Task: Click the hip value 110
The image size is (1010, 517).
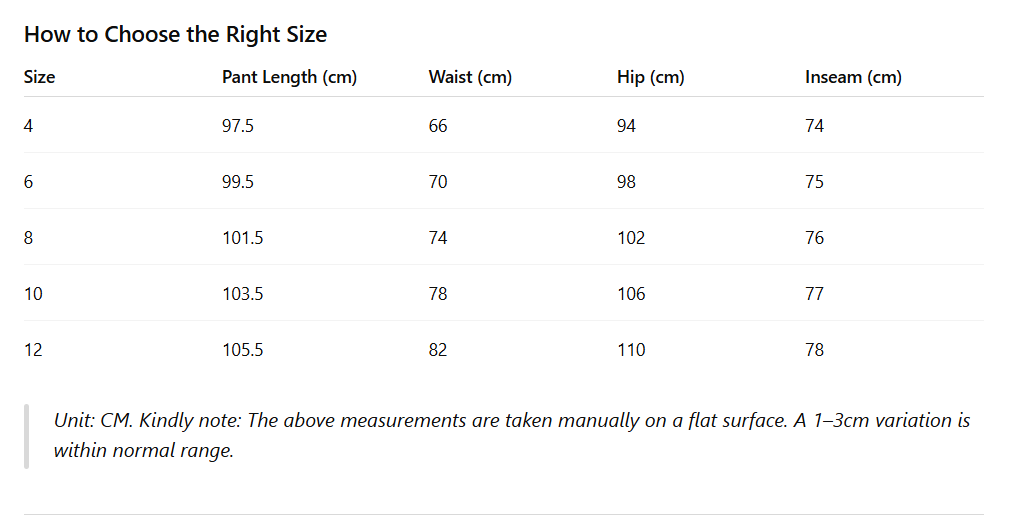Action: click(631, 350)
